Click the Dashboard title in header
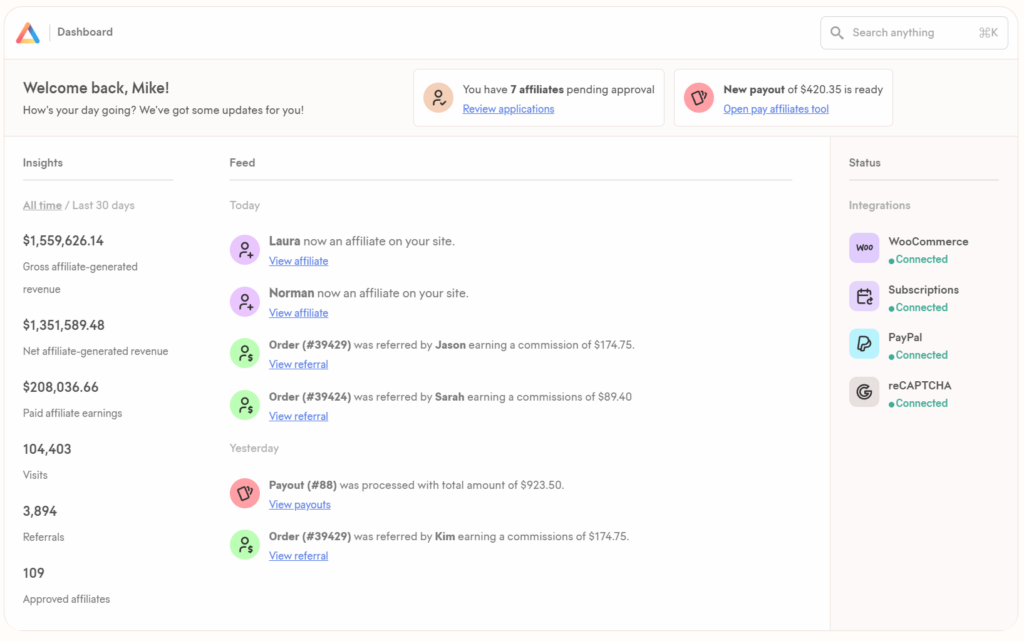This screenshot has width=1024, height=641. tap(85, 32)
